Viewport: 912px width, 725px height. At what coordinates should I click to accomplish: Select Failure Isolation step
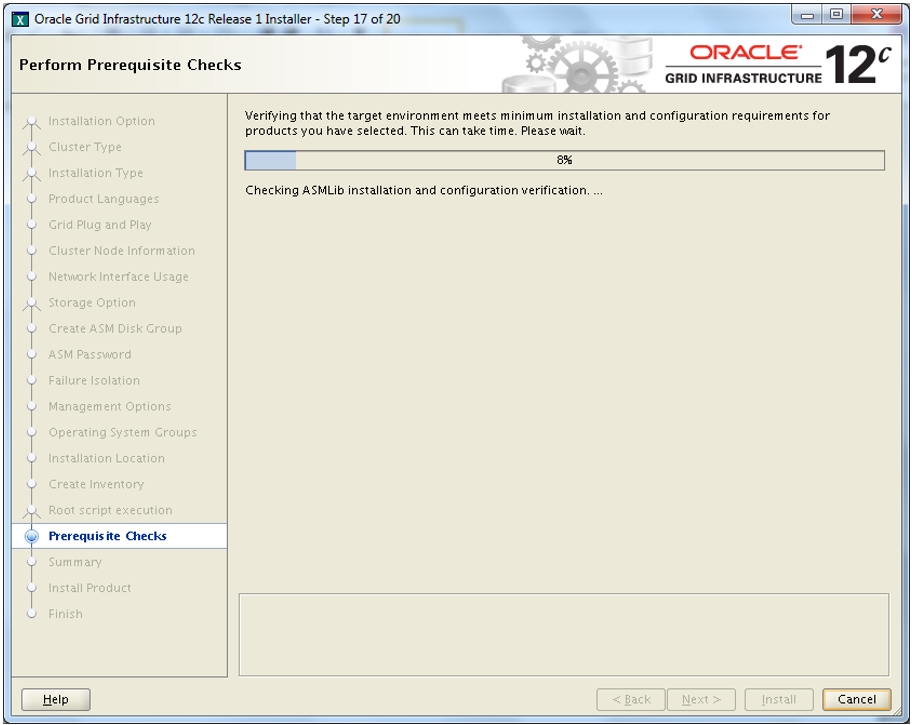[x=94, y=381]
